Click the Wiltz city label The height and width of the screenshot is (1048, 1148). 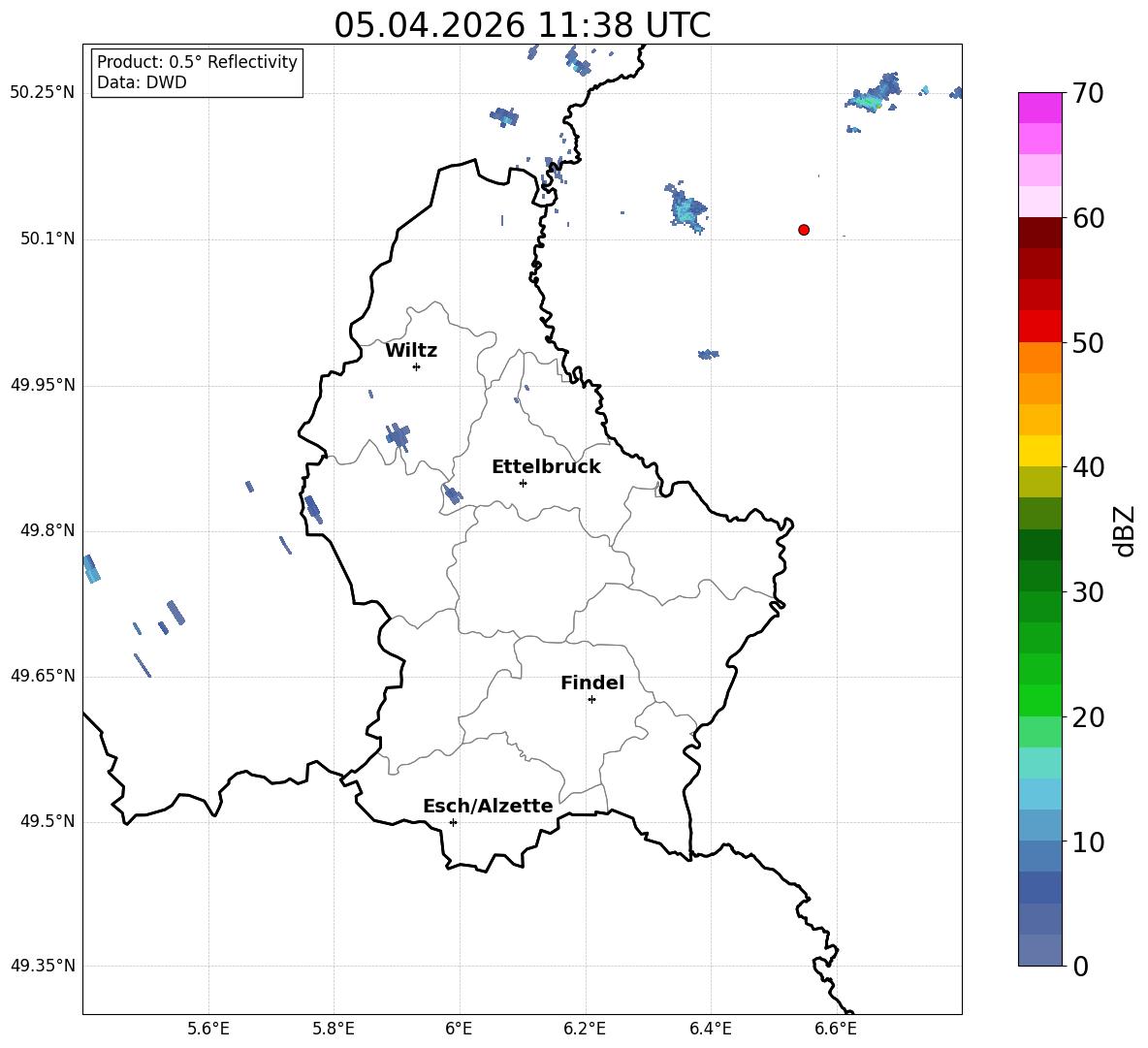(411, 351)
